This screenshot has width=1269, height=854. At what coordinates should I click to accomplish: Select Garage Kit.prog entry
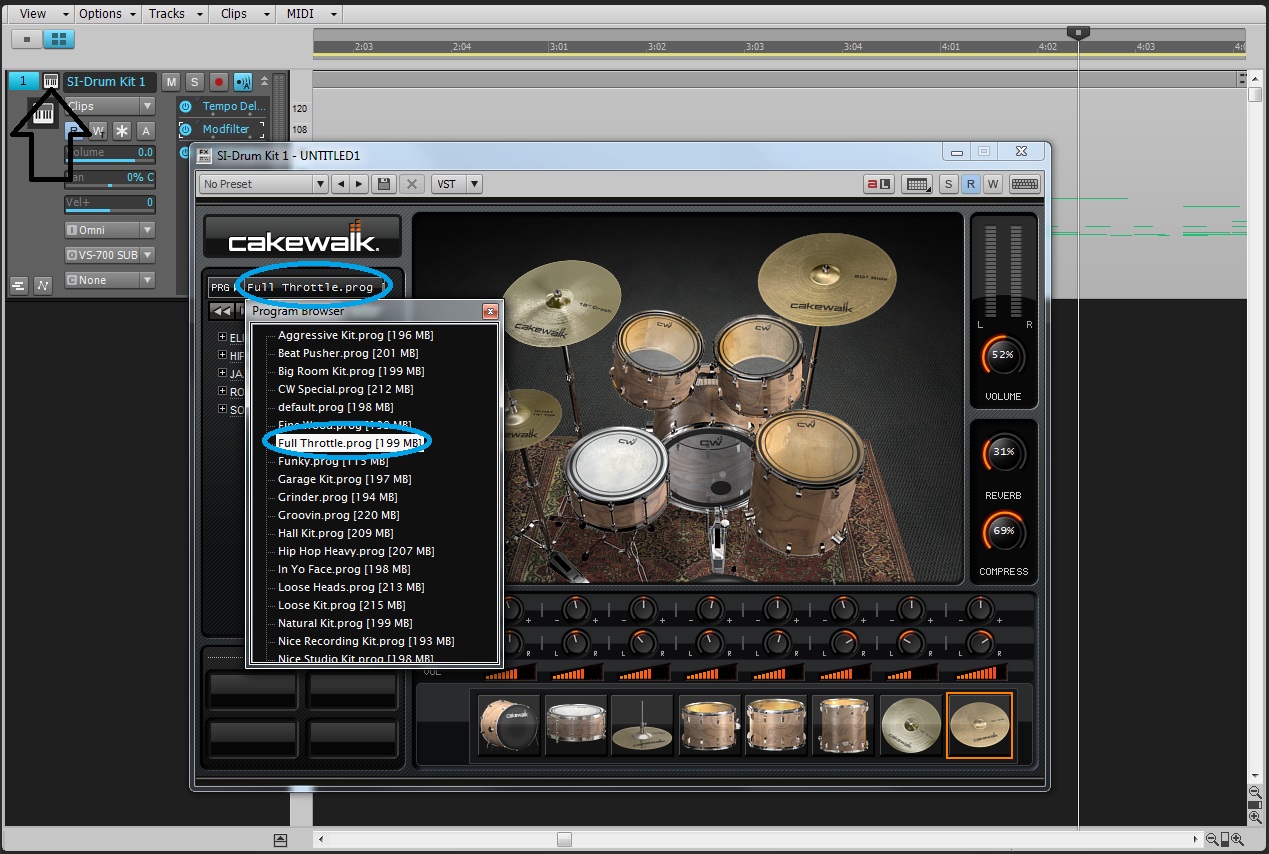344,479
